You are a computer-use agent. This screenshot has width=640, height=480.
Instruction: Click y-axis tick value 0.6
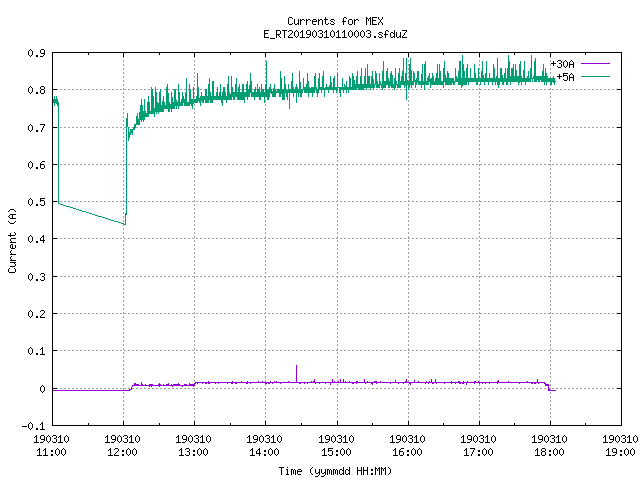coord(36,165)
